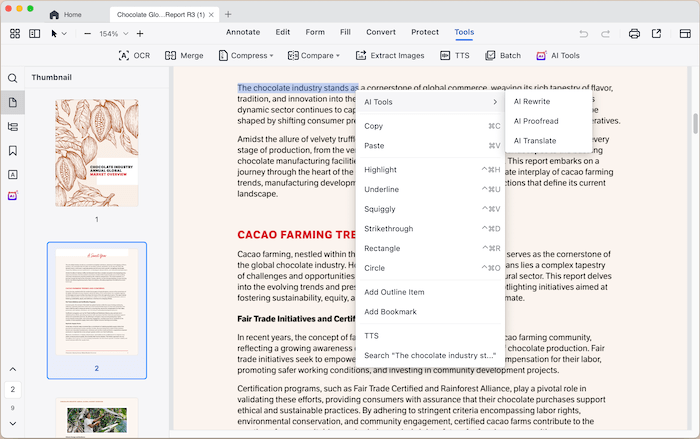Zoom in with the plus button

click(141, 33)
